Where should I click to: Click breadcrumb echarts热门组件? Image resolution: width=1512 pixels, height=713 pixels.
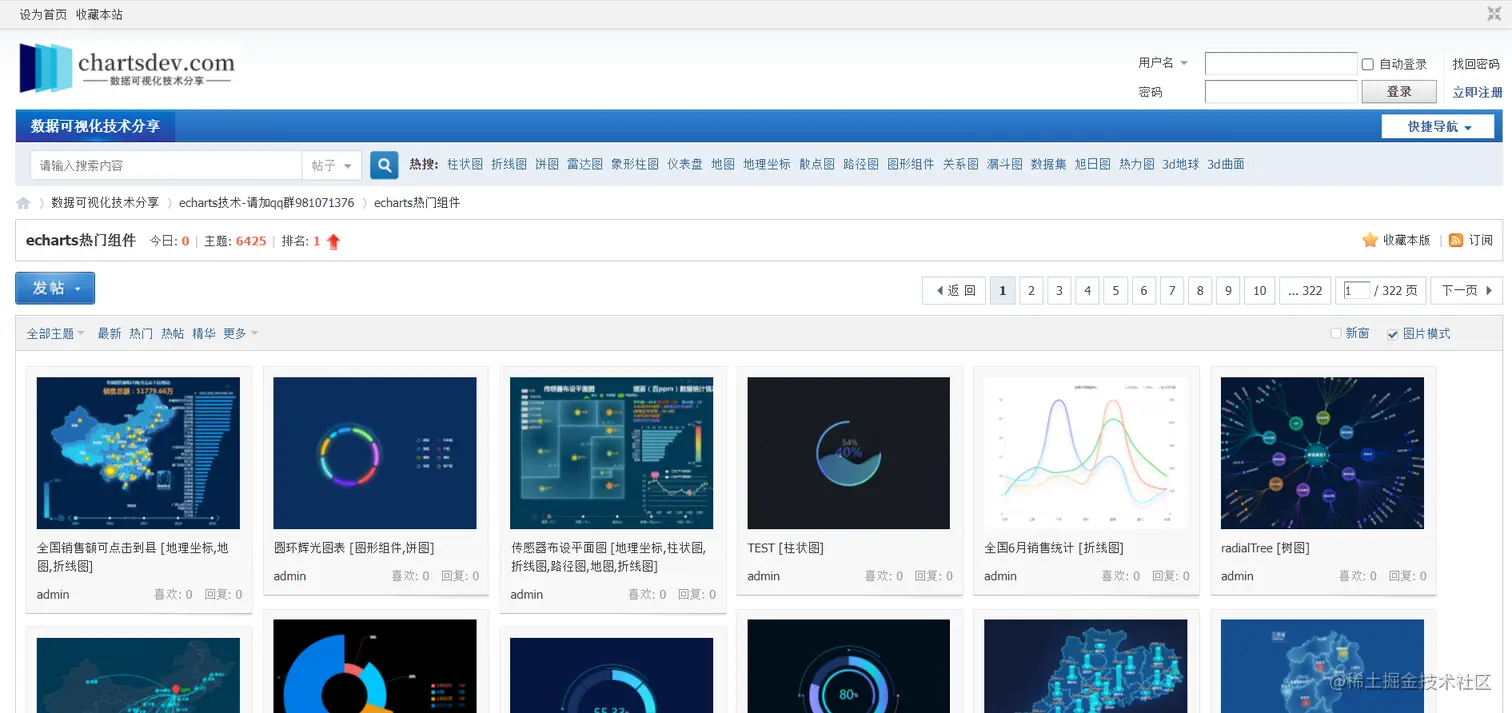[x=417, y=203]
